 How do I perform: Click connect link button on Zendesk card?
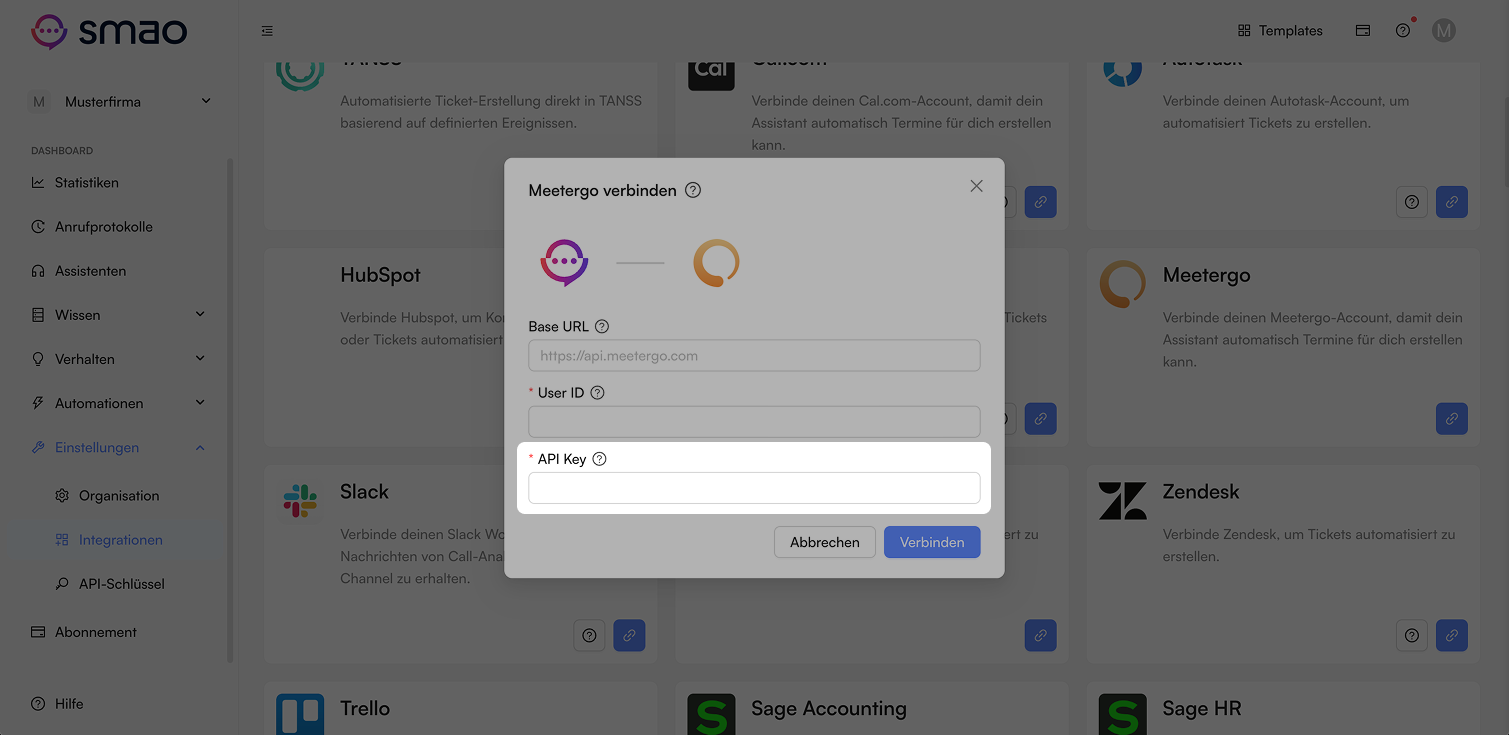point(1452,635)
